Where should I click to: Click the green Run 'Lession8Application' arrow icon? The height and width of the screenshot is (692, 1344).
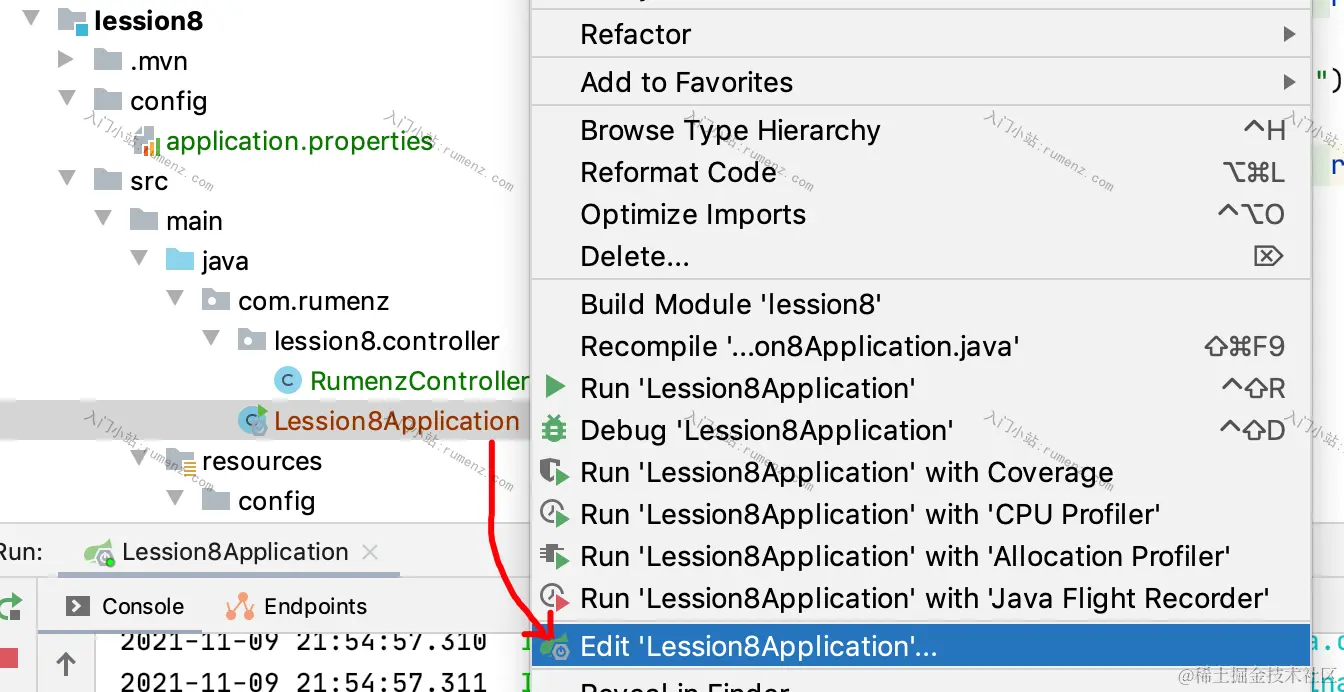(554, 388)
